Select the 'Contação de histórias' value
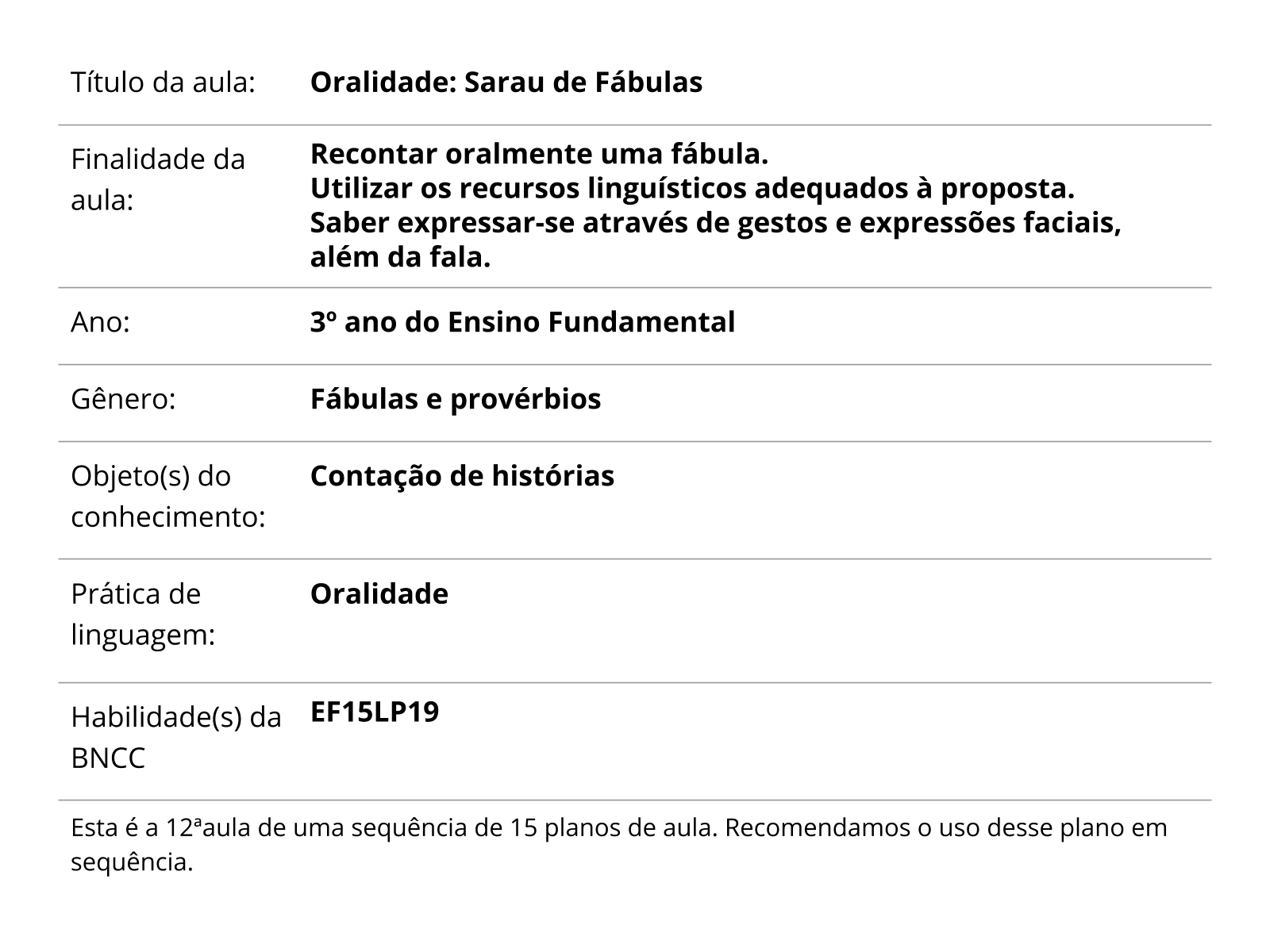The width and height of the screenshot is (1270, 952). pos(462,476)
